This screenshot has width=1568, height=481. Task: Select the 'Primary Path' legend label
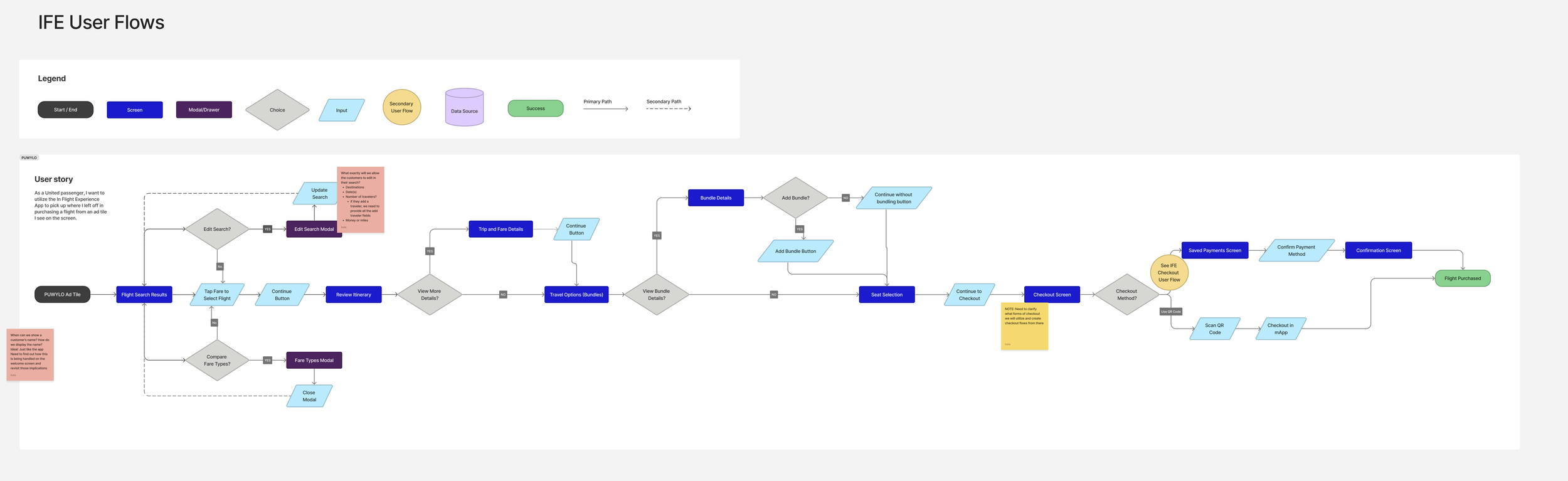point(597,102)
